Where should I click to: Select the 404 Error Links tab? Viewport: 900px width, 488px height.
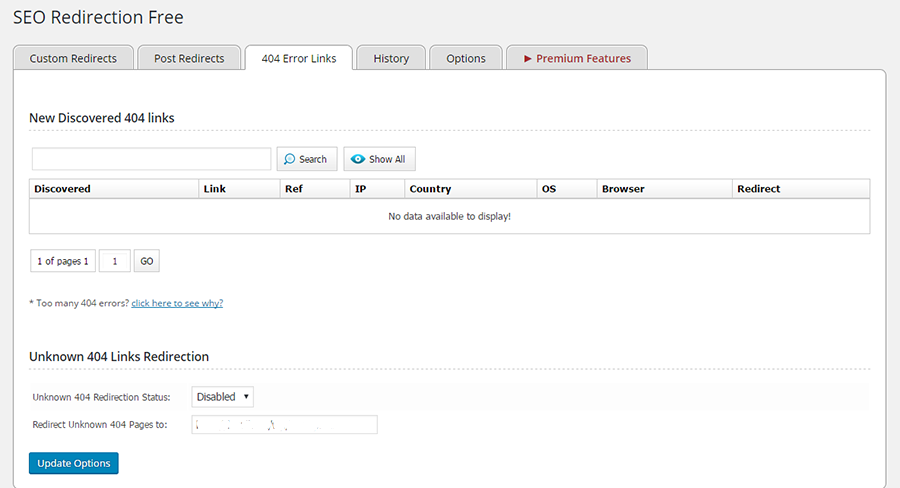click(298, 58)
